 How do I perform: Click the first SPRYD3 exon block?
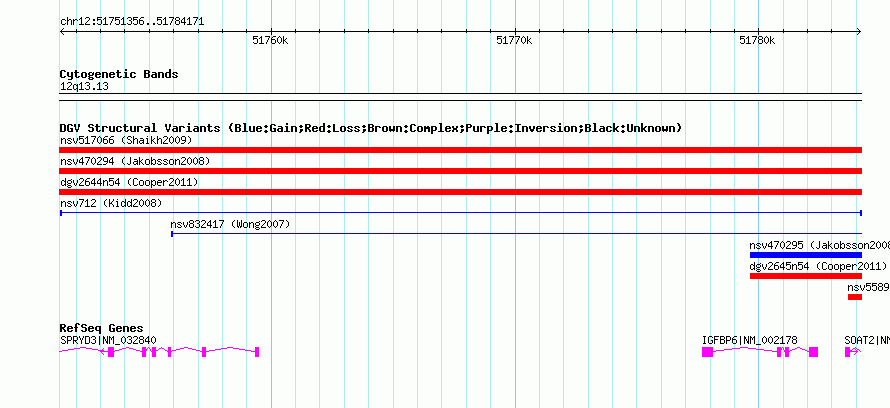pyautogui.click(x=111, y=352)
